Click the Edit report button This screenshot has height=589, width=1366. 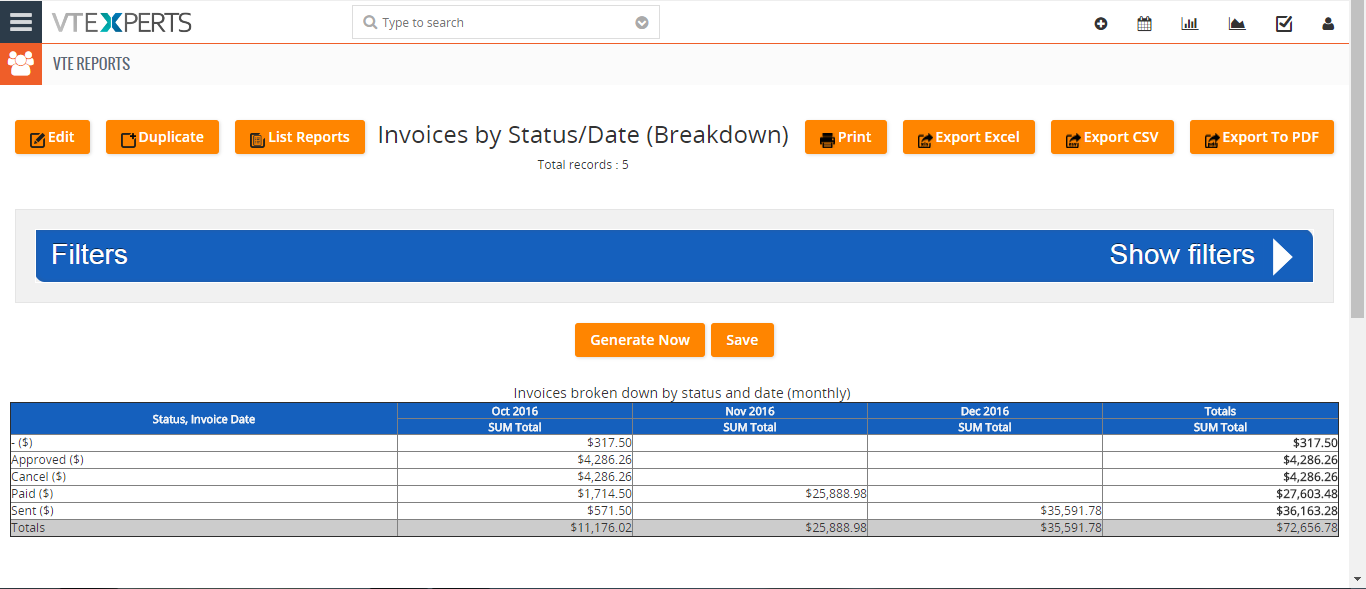coord(52,137)
